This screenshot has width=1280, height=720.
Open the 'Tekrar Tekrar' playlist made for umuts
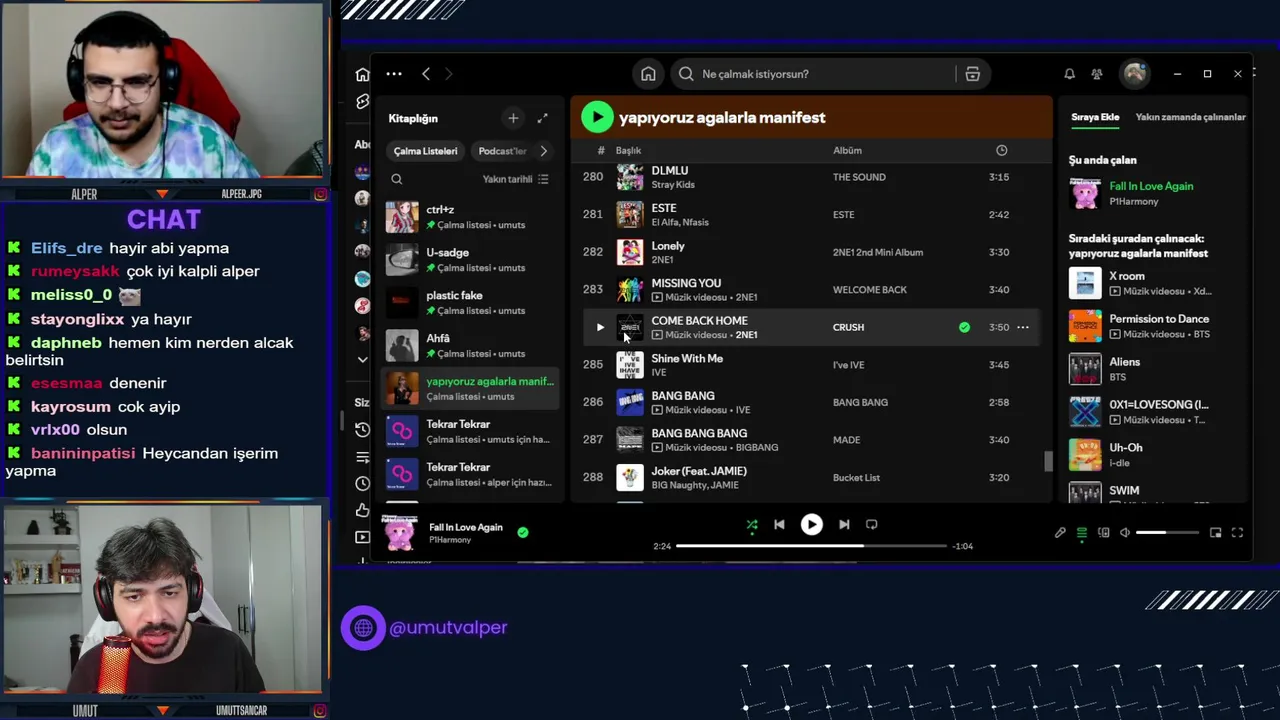pyautogui.click(x=469, y=432)
